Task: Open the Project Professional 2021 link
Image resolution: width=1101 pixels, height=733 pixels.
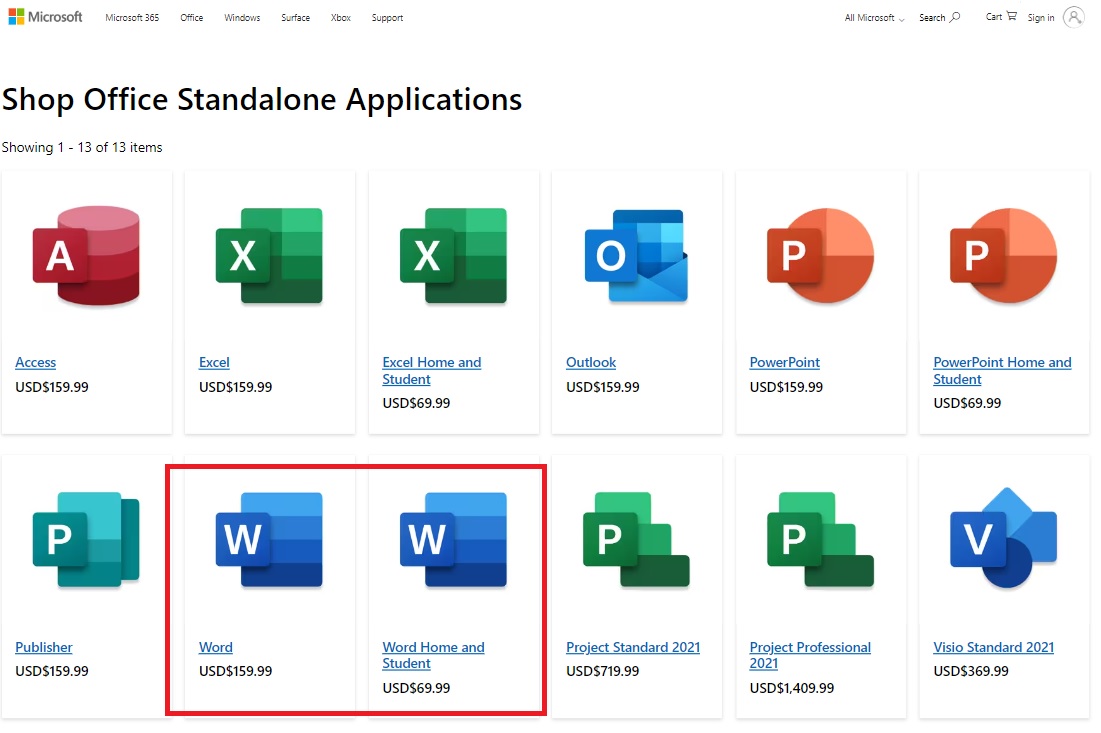Action: pos(810,655)
